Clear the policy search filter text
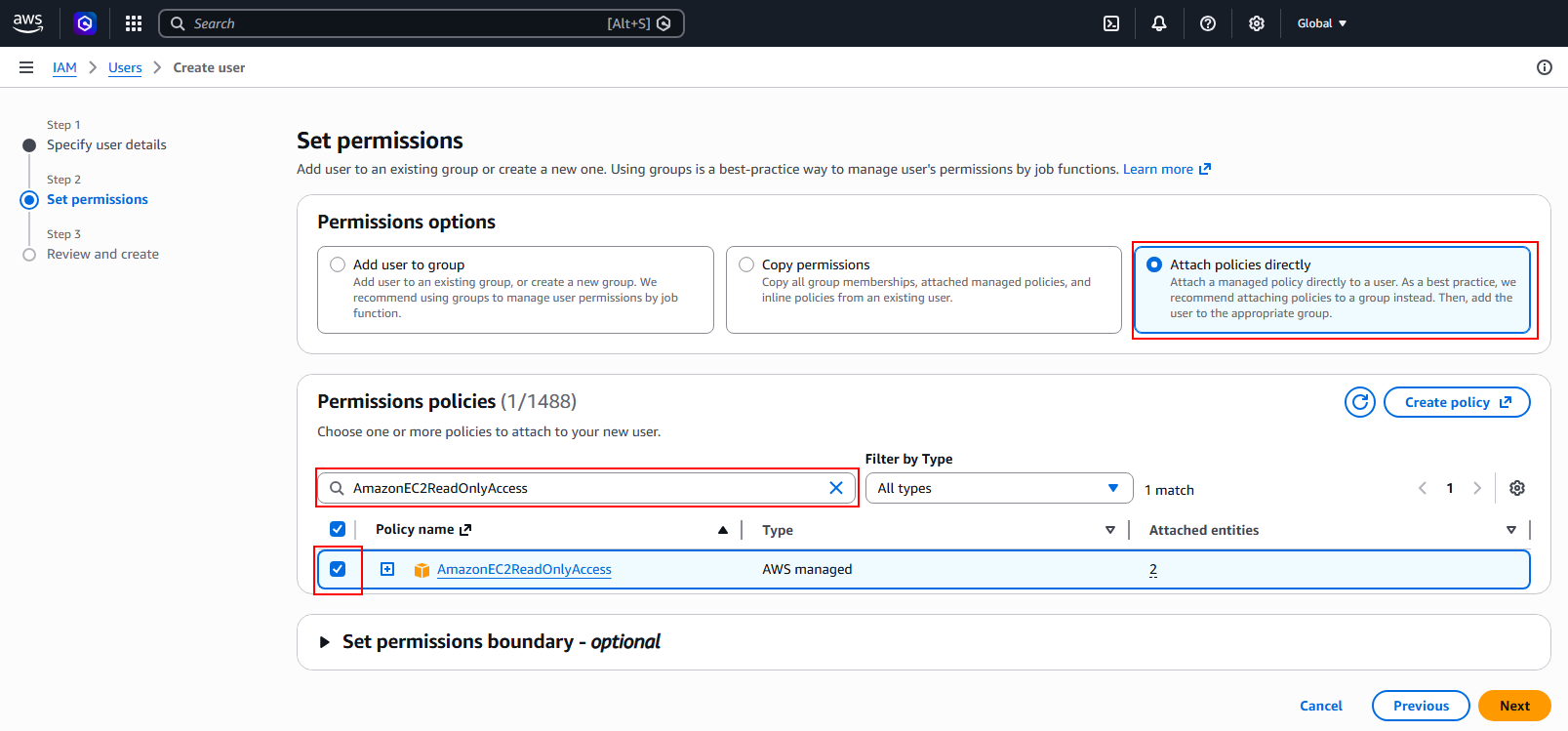This screenshot has width=1568, height=731. tap(836, 488)
